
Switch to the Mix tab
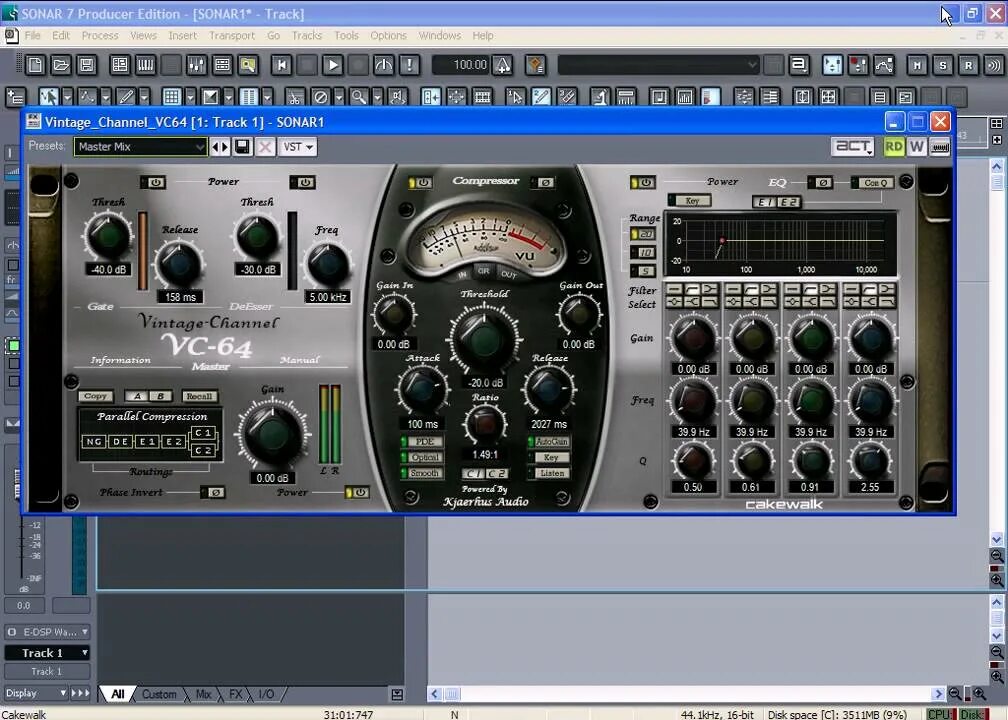(x=204, y=694)
